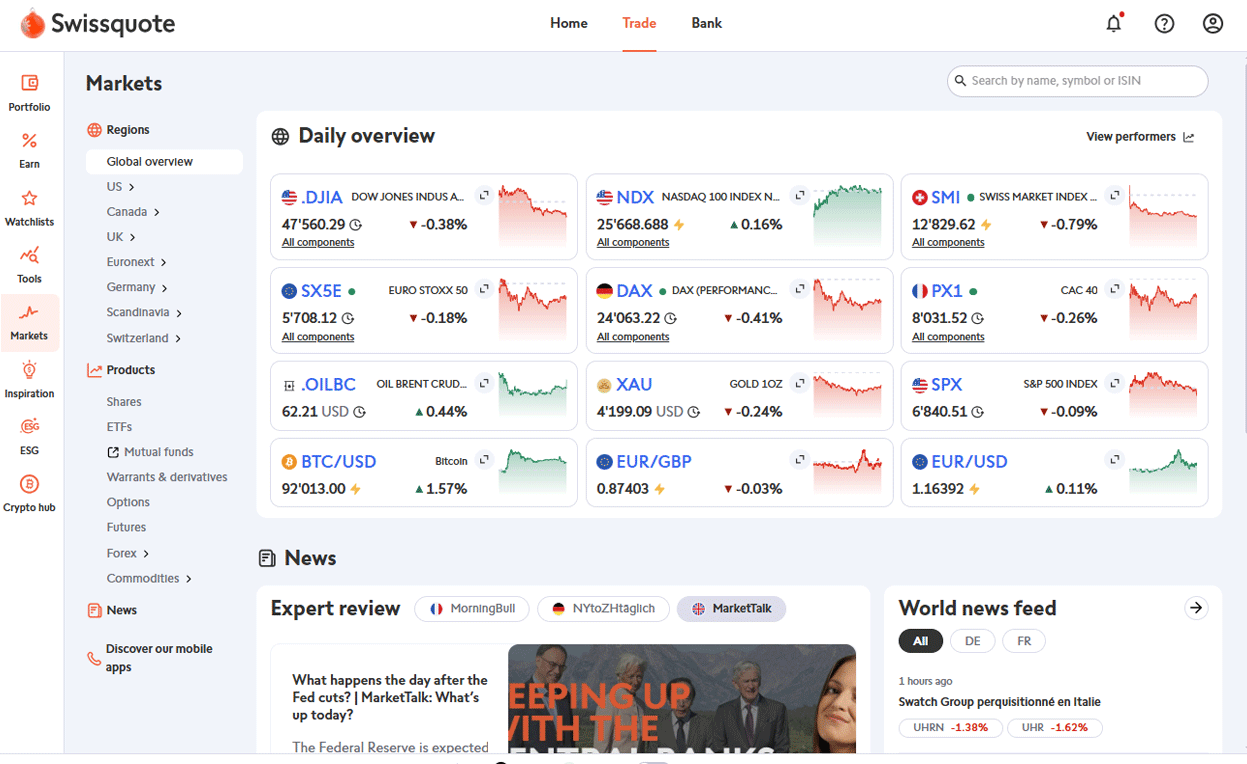Open the notifications bell
The image size is (1247, 764).
[1113, 23]
